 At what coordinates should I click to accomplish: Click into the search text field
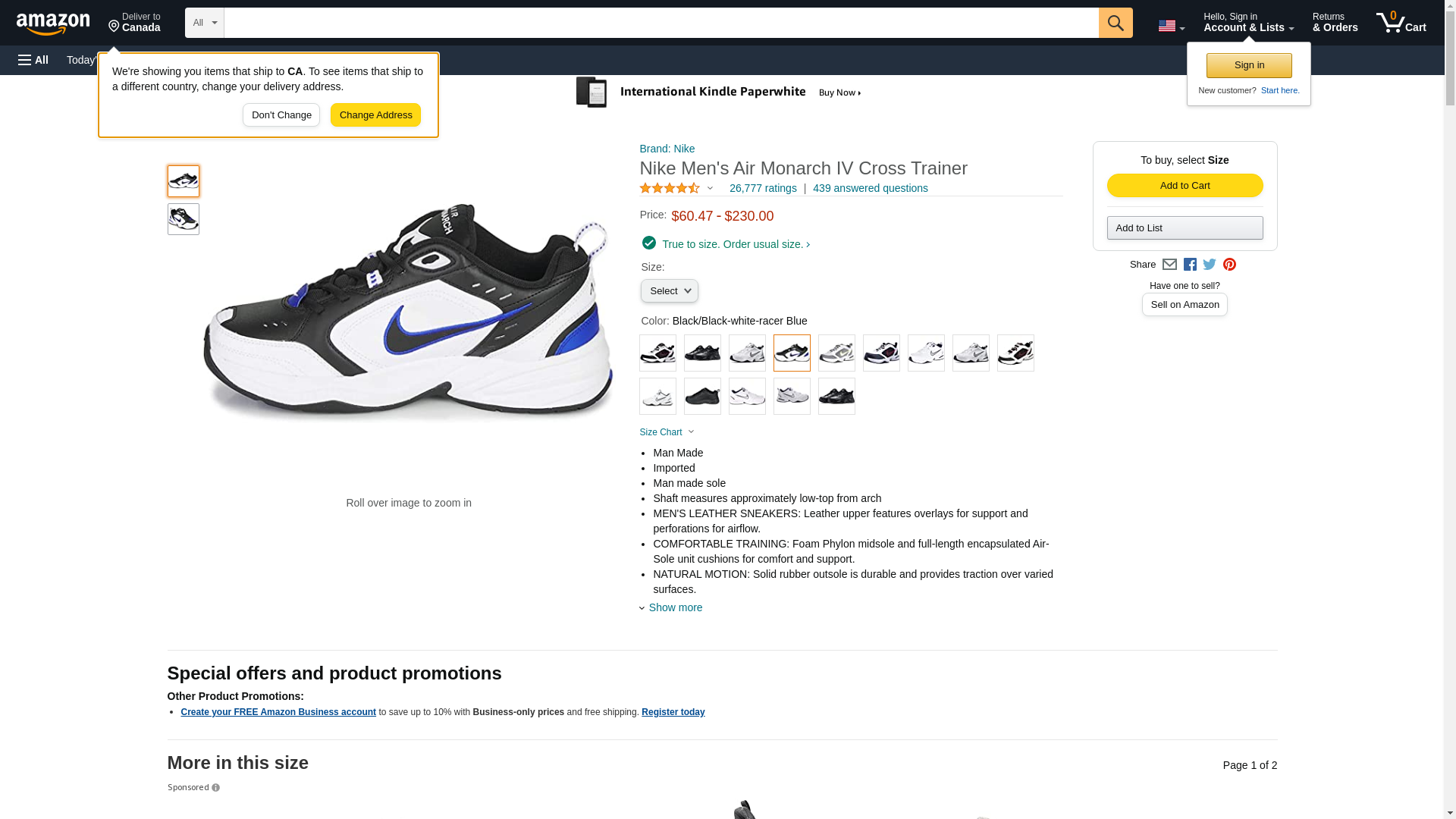(x=661, y=23)
